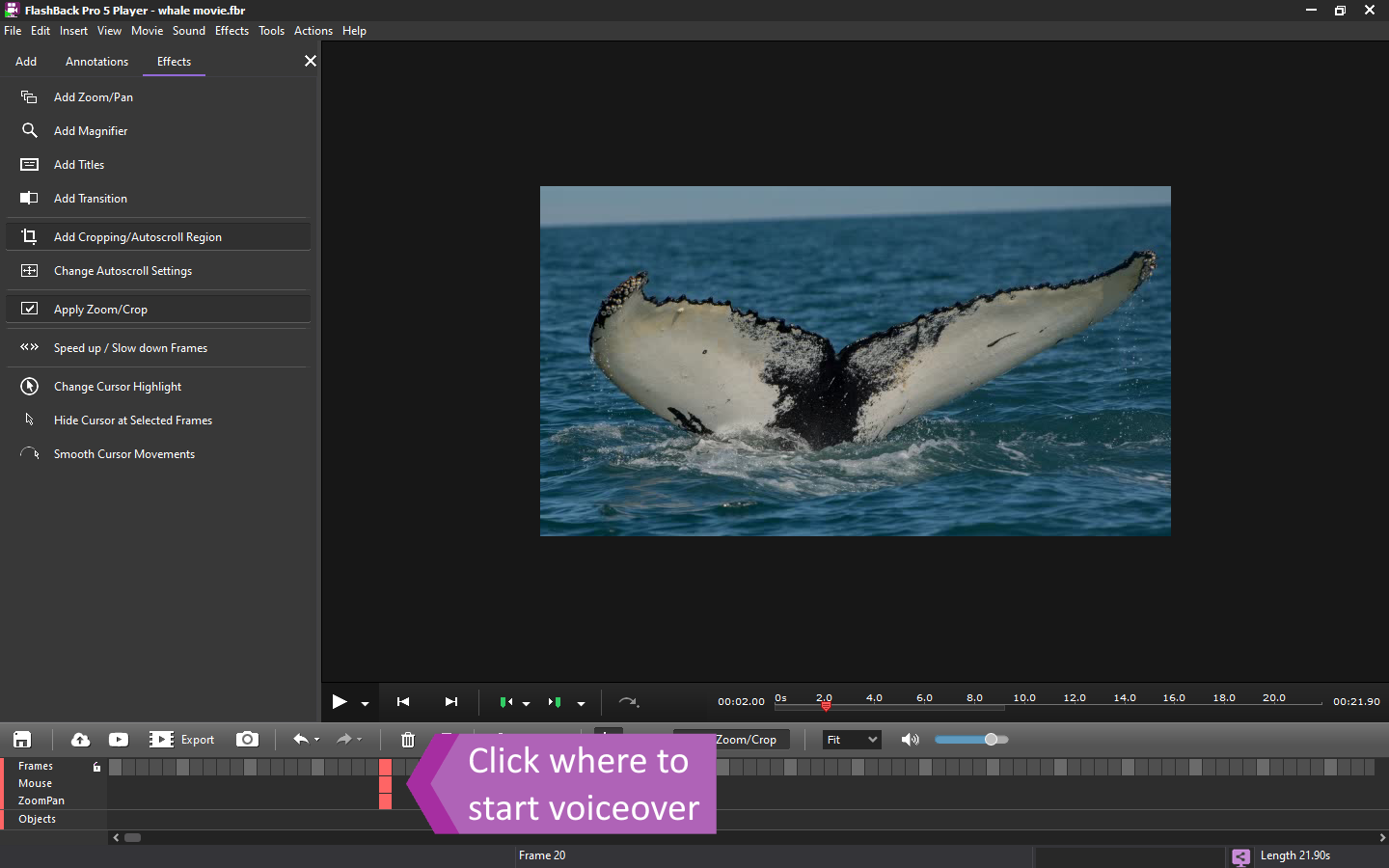Toggle the Frames track lock icon

point(96,767)
